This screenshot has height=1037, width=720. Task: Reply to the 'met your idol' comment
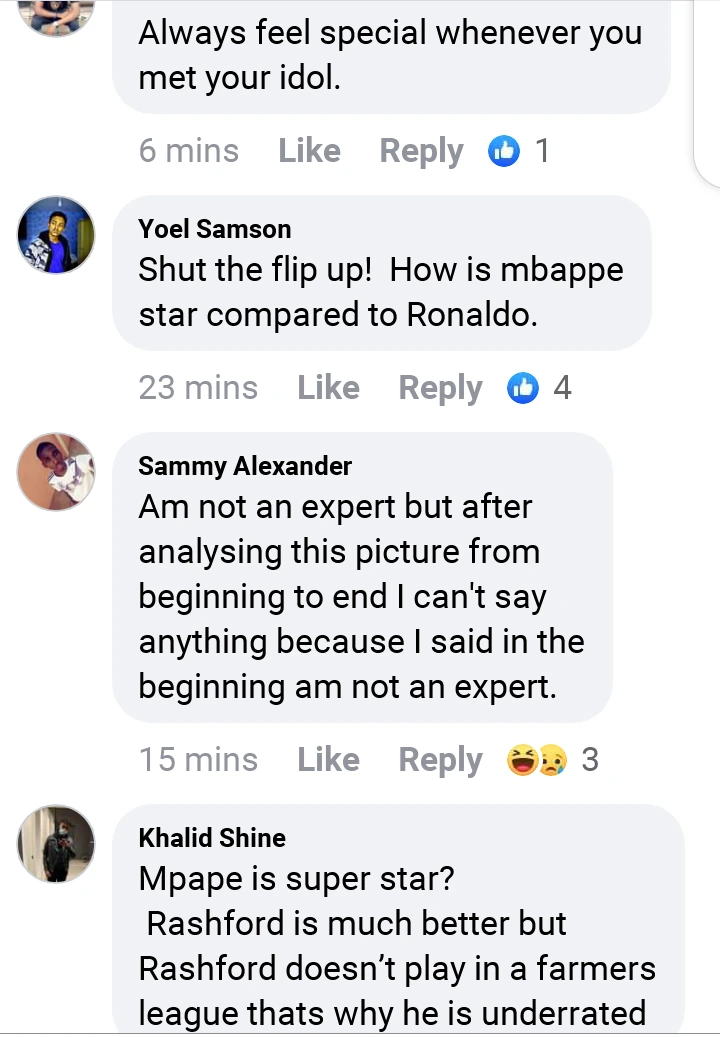coord(421,151)
